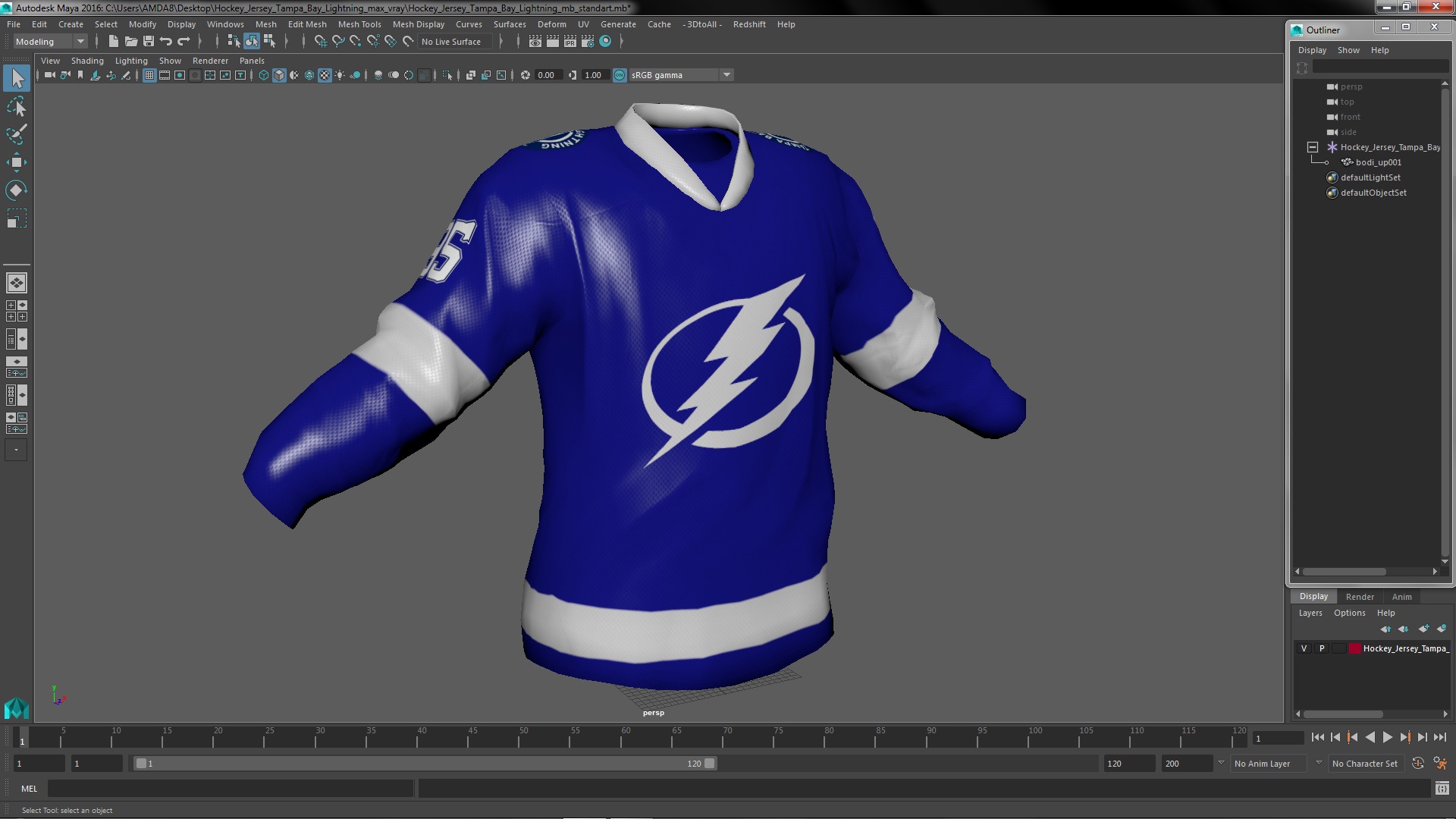Open the Modeling menu set dropdown
Viewport: 1456px width, 819px height.
(x=50, y=42)
